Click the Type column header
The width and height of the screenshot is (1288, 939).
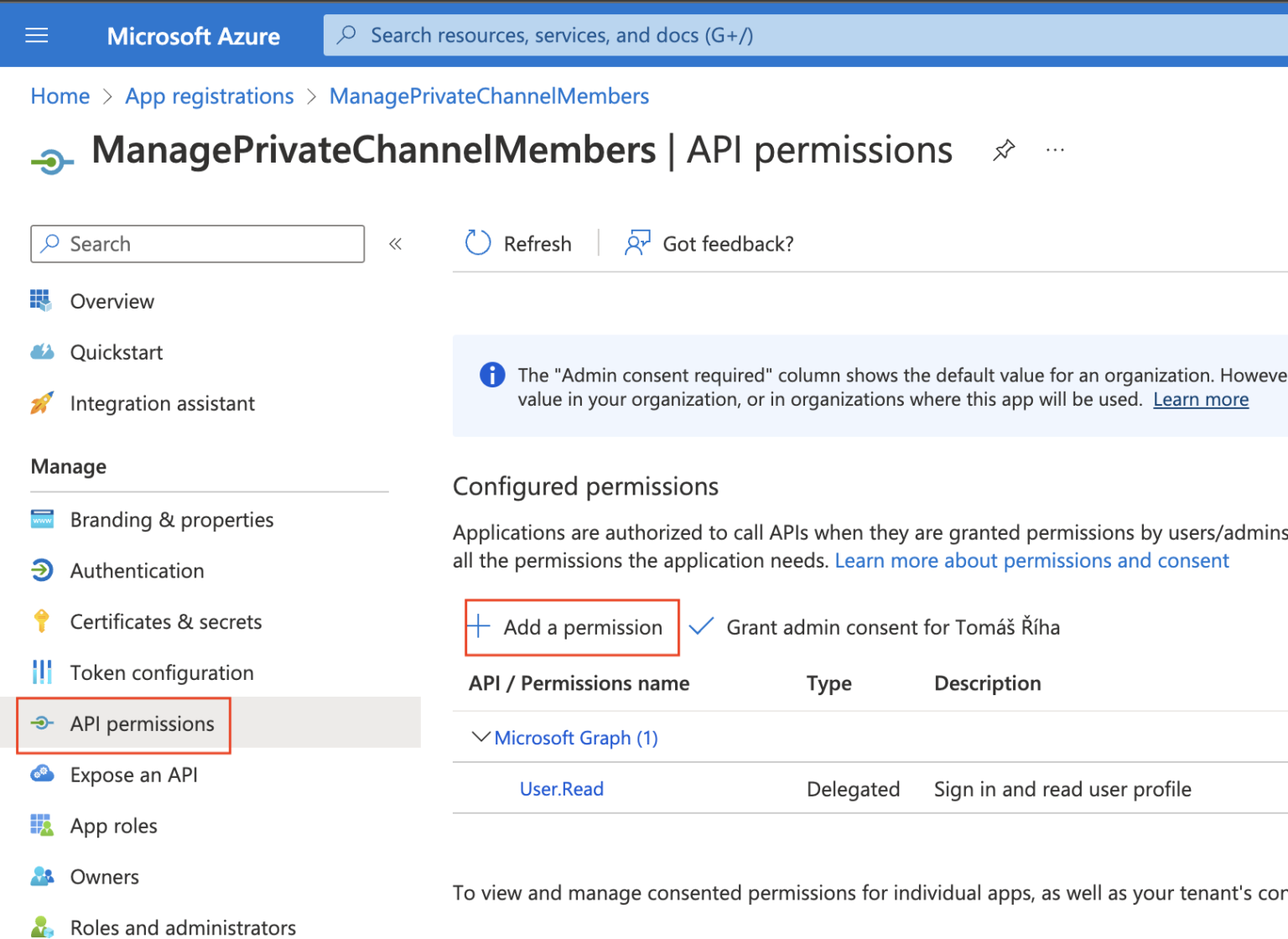click(829, 683)
